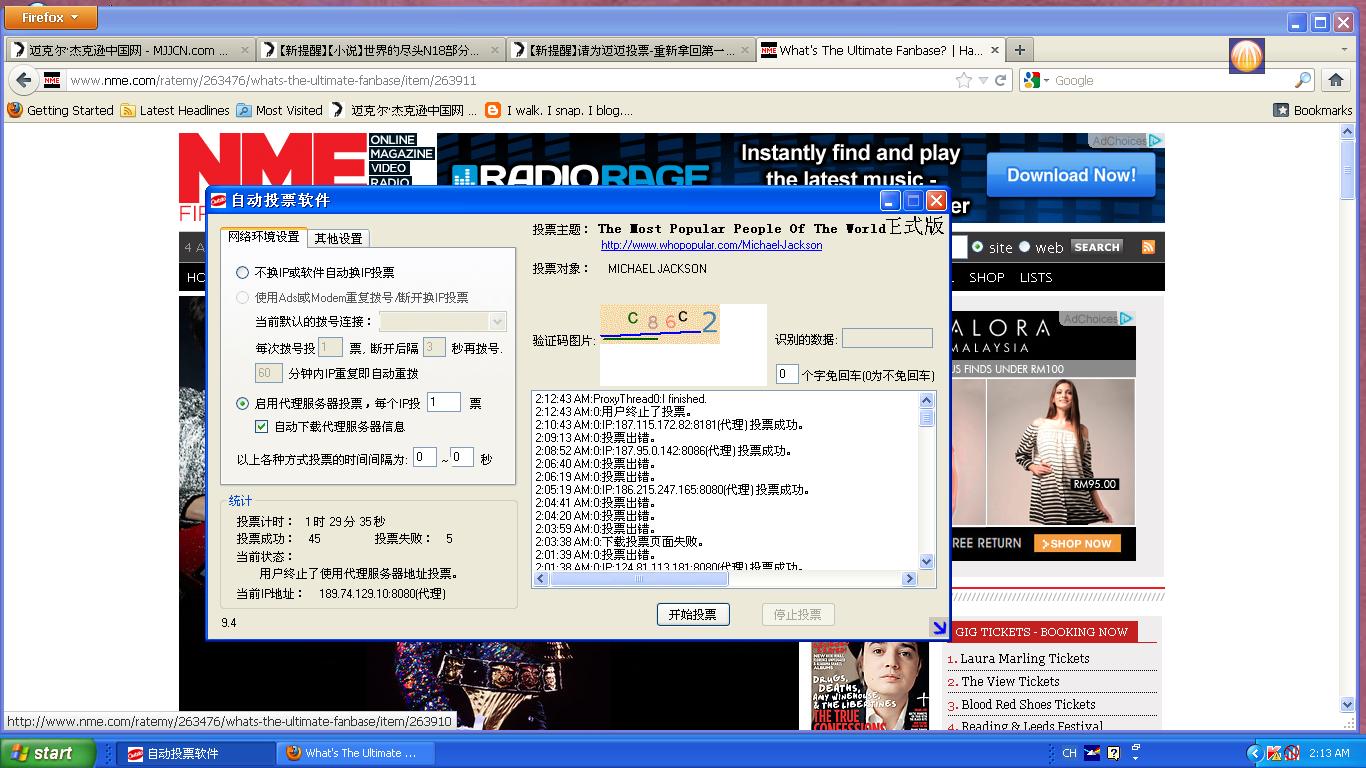This screenshot has height=768, width=1366.
Task: Click the Firefox home icon
Action: [1335, 80]
